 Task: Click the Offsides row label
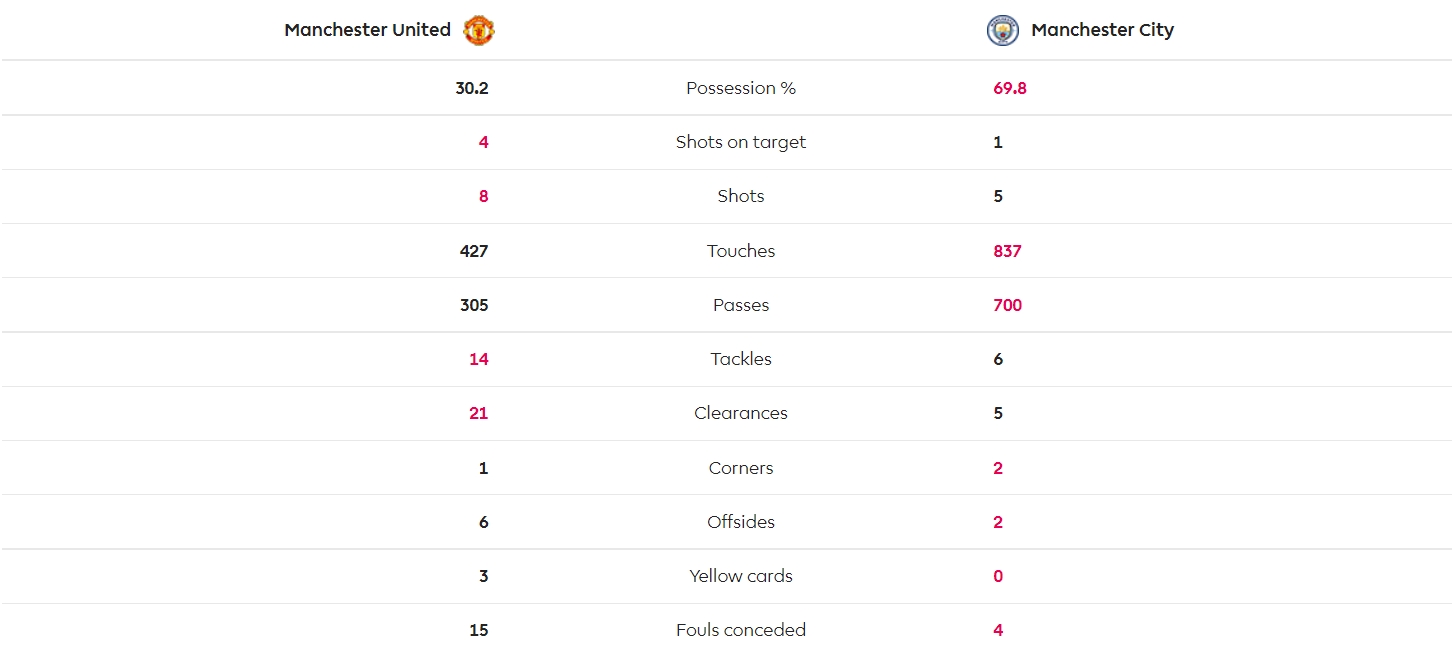click(x=741, y=522)
